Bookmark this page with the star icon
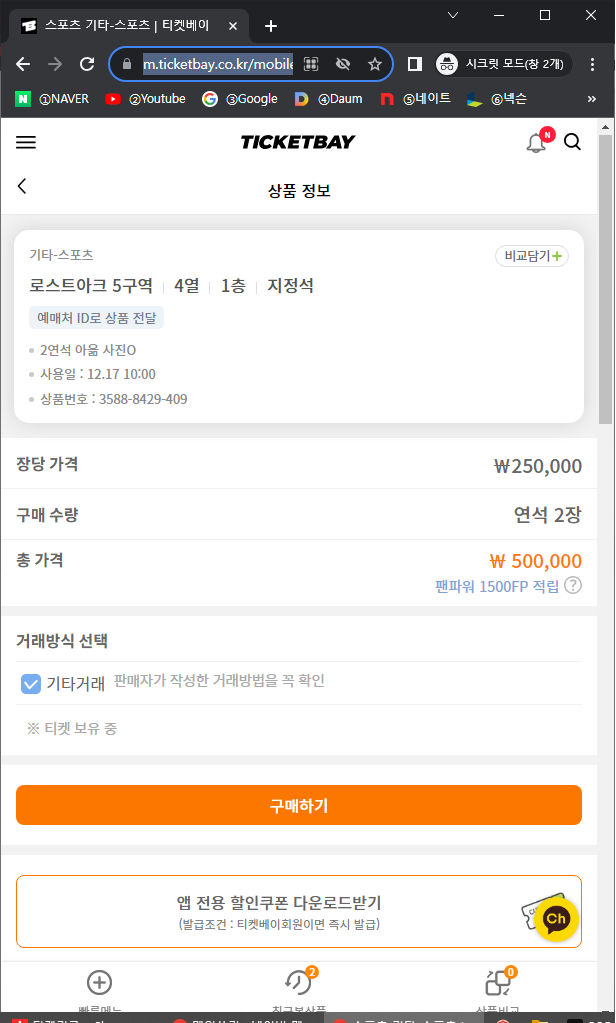Image resolution: width=616 pixels, height=1023 pixels. 375,64
